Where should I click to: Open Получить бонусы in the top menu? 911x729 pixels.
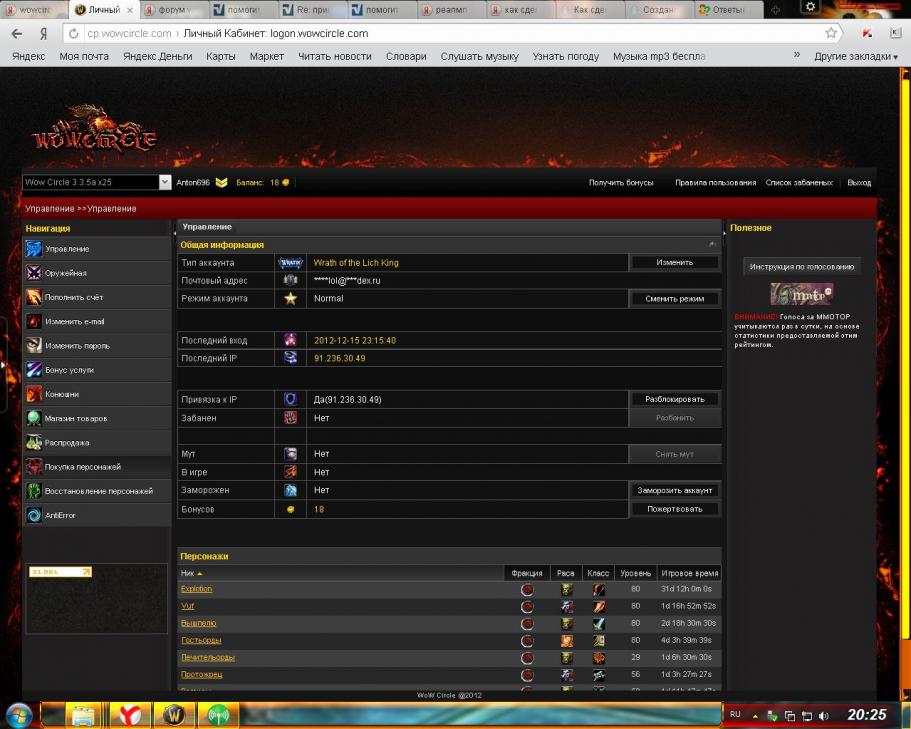click(x=621, y=183)
